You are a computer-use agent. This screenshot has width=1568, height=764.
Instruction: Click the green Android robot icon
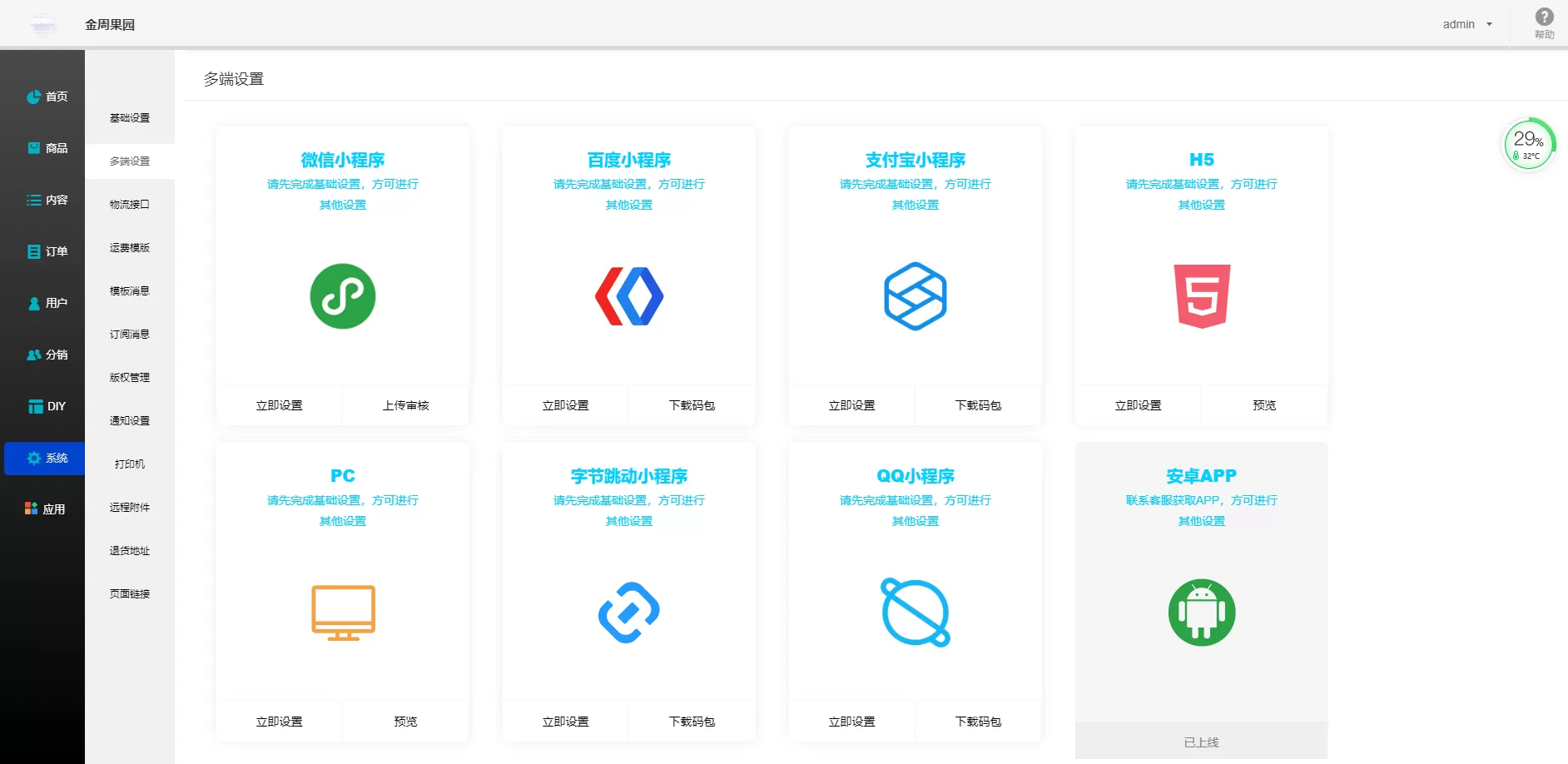point(1201,613)
